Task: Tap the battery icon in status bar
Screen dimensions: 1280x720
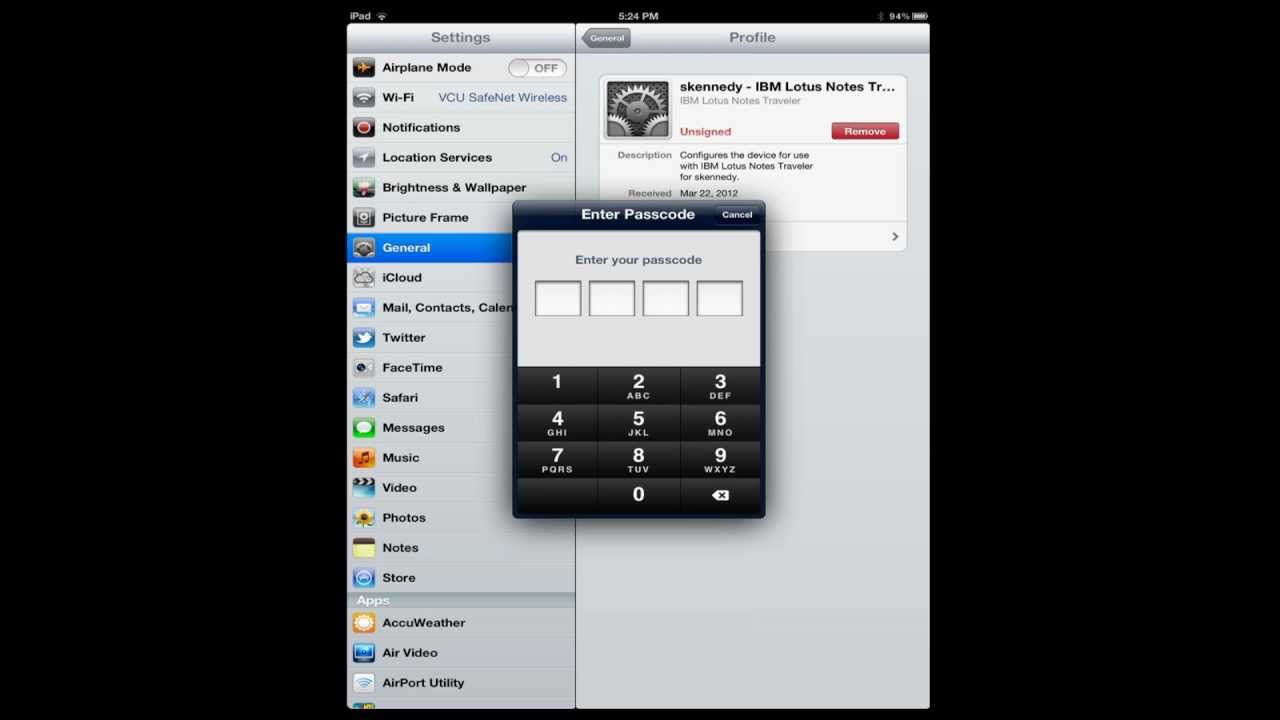Action: coord(920,16)
